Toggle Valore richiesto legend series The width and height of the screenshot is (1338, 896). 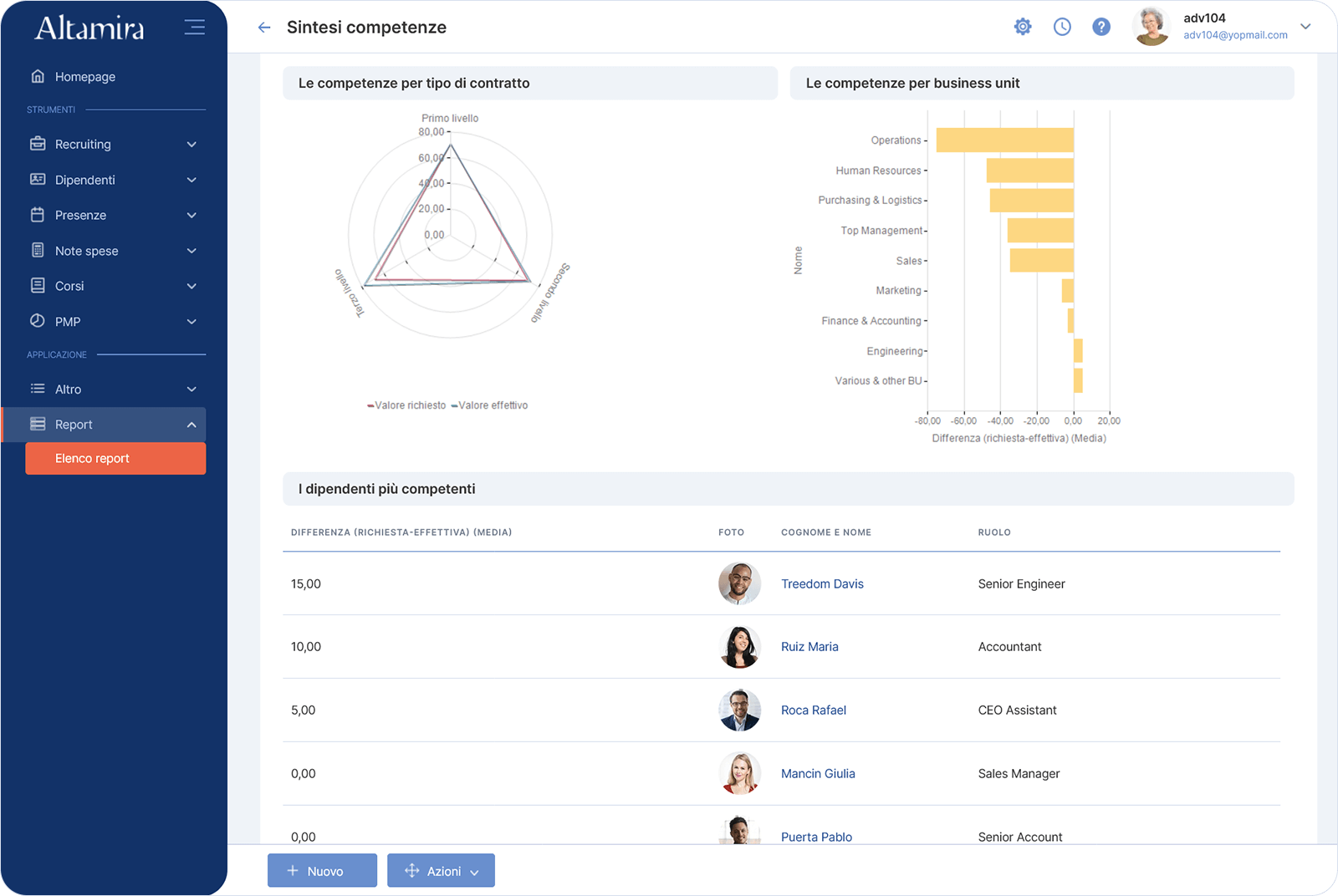(x=407, y=405)
